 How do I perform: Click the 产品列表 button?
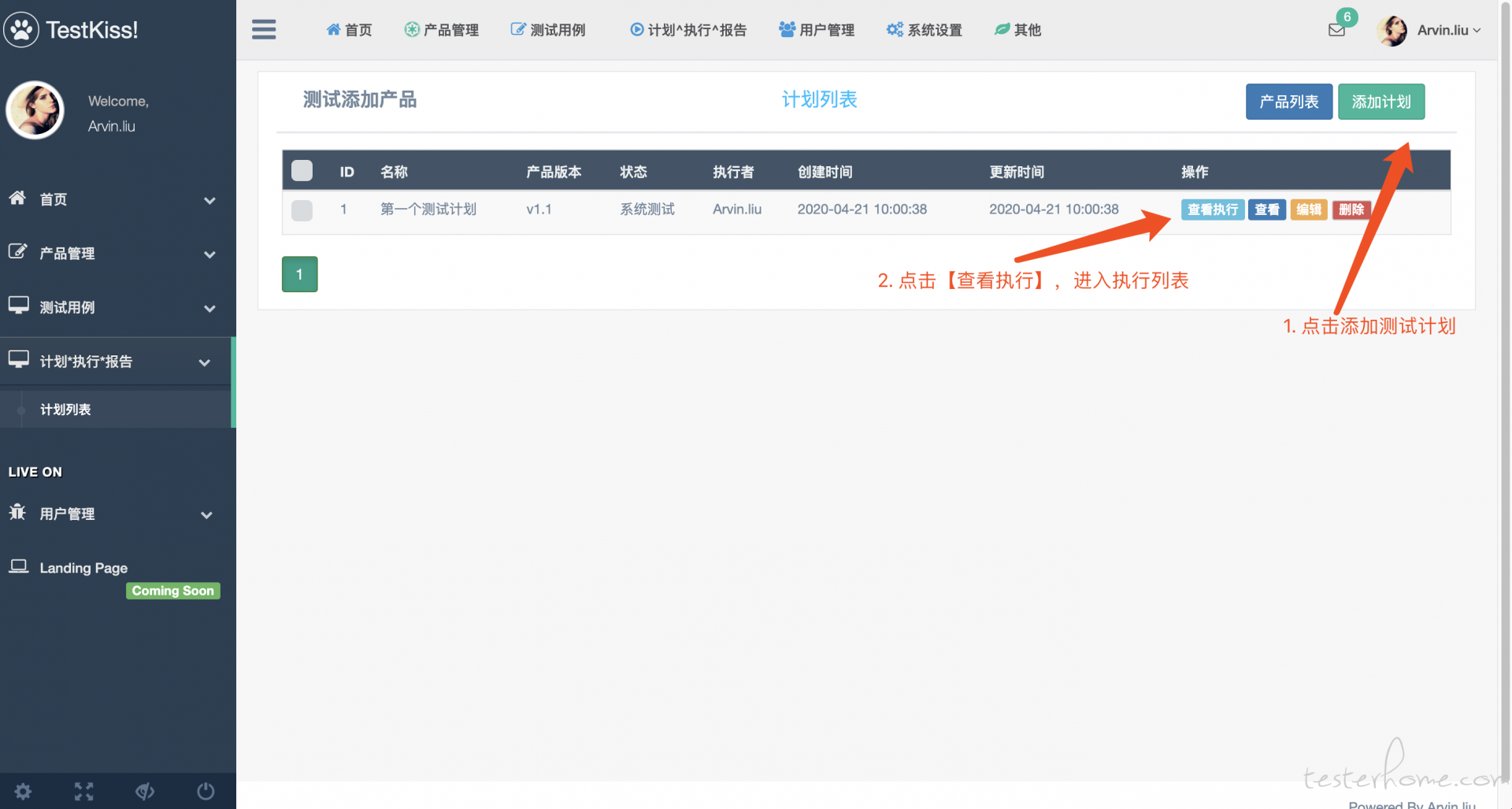point(1289,102)
